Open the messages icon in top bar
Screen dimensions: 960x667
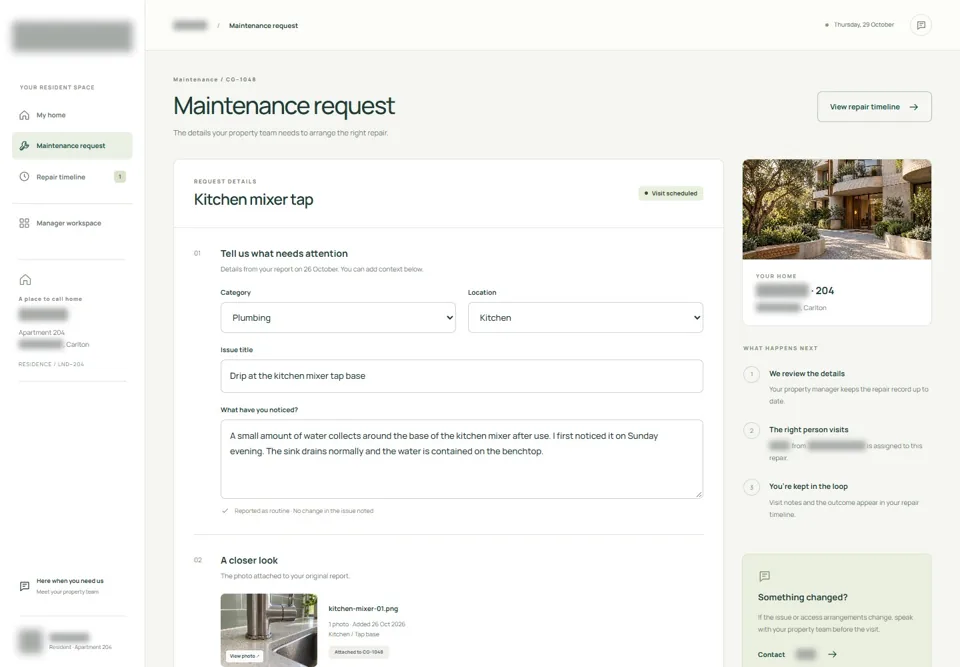click(921, 25)
